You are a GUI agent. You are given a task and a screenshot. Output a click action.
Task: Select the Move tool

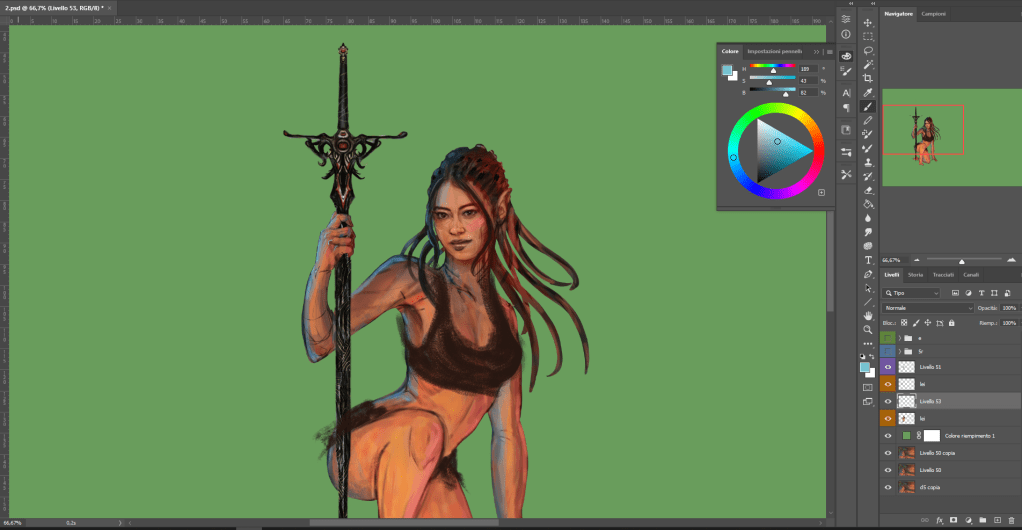tap(868, 22)
